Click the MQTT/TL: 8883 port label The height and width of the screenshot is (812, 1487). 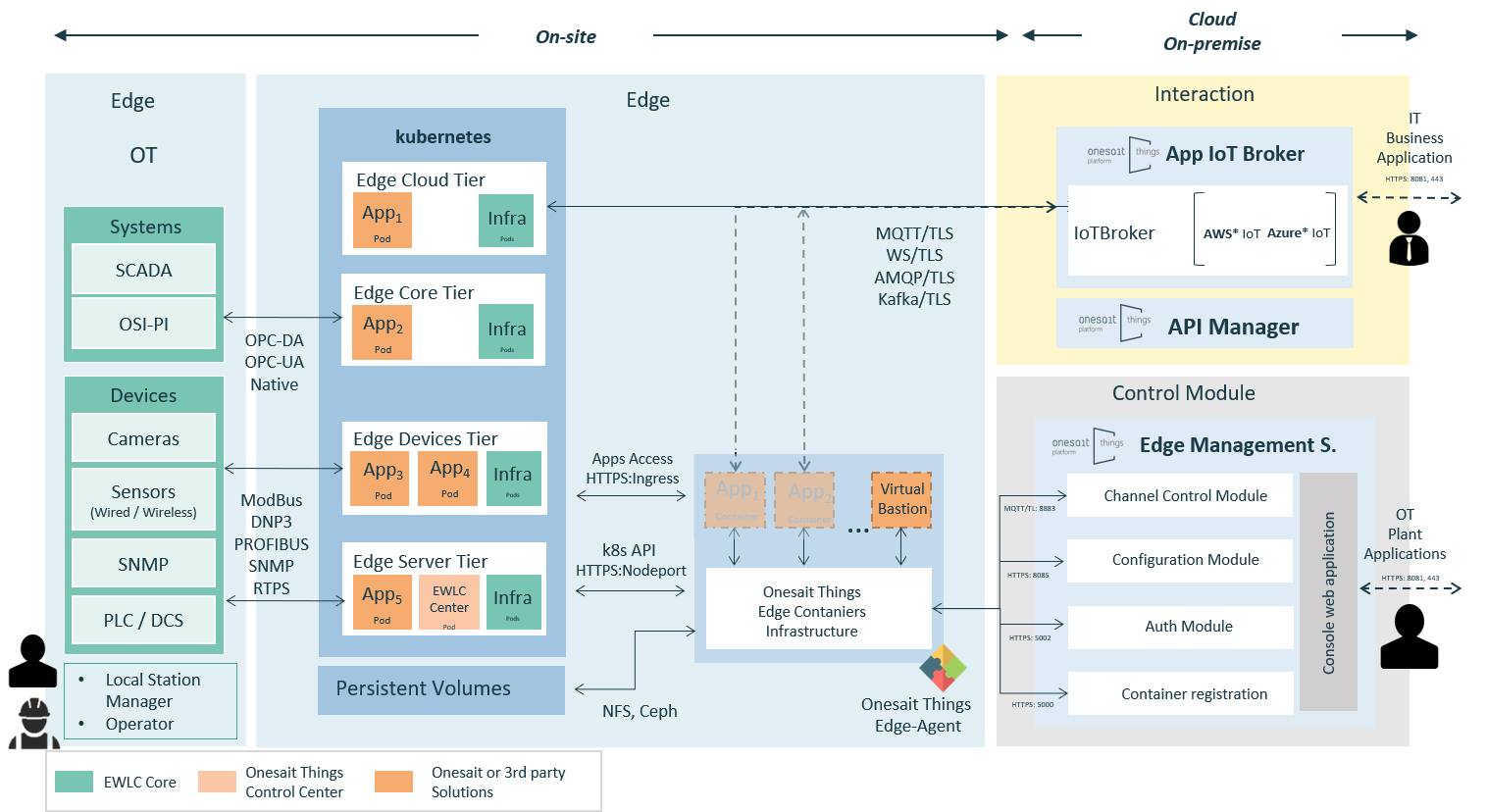[x=1030, y=508]
